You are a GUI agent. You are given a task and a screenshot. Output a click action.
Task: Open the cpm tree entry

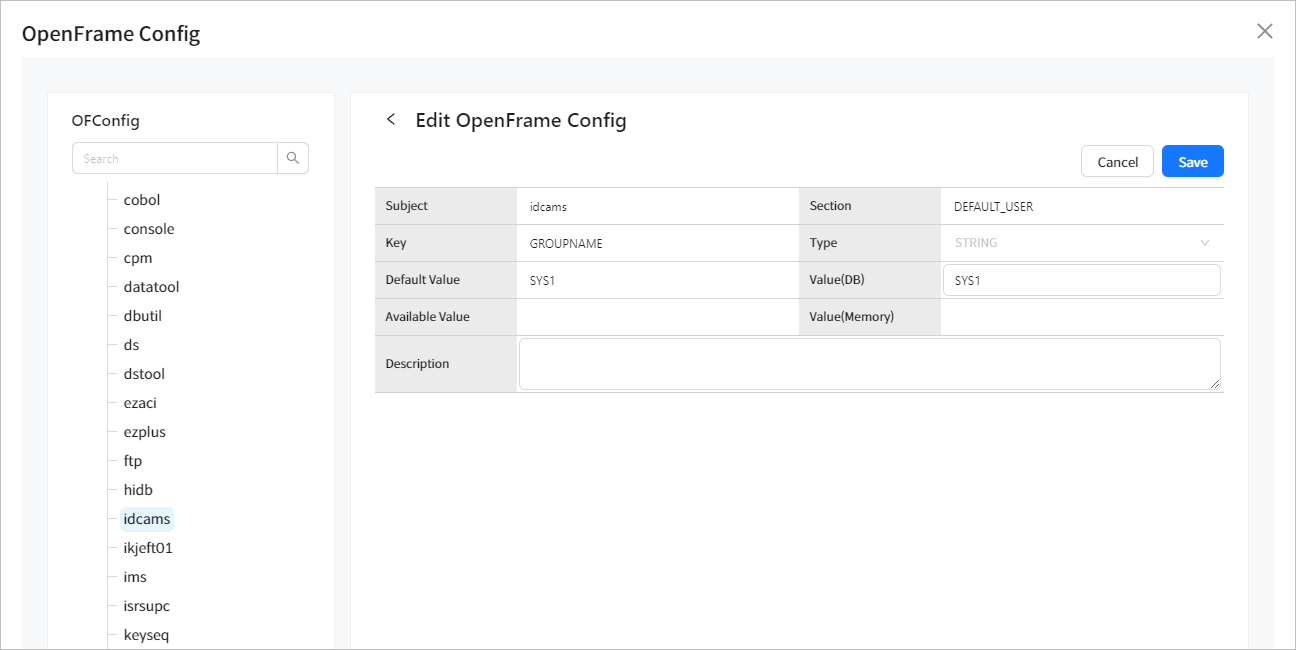click(138, 258)
